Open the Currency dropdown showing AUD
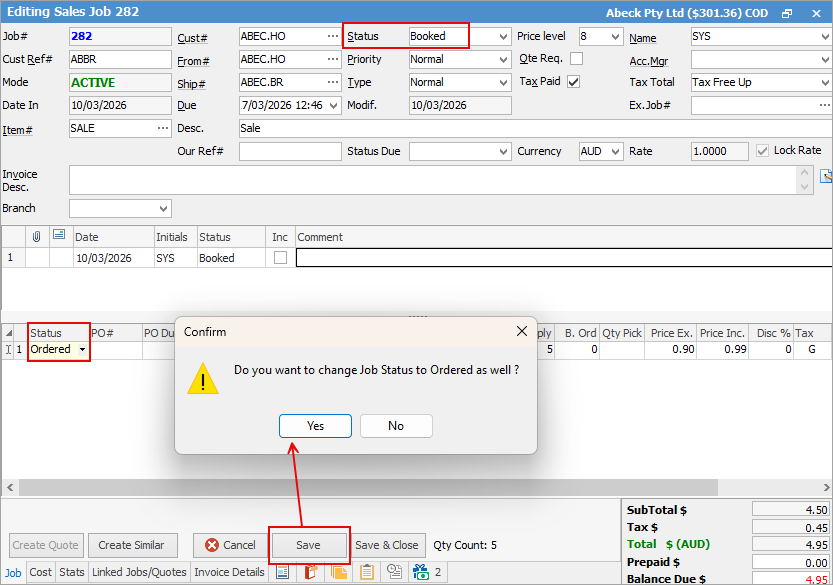 615,151
